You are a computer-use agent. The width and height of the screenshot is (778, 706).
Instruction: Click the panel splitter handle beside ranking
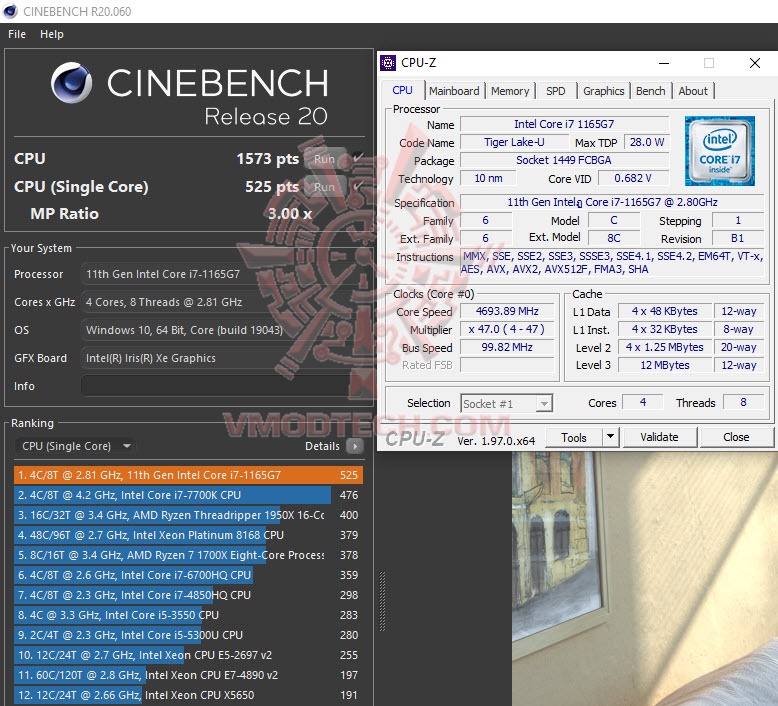tap(383, 601)
